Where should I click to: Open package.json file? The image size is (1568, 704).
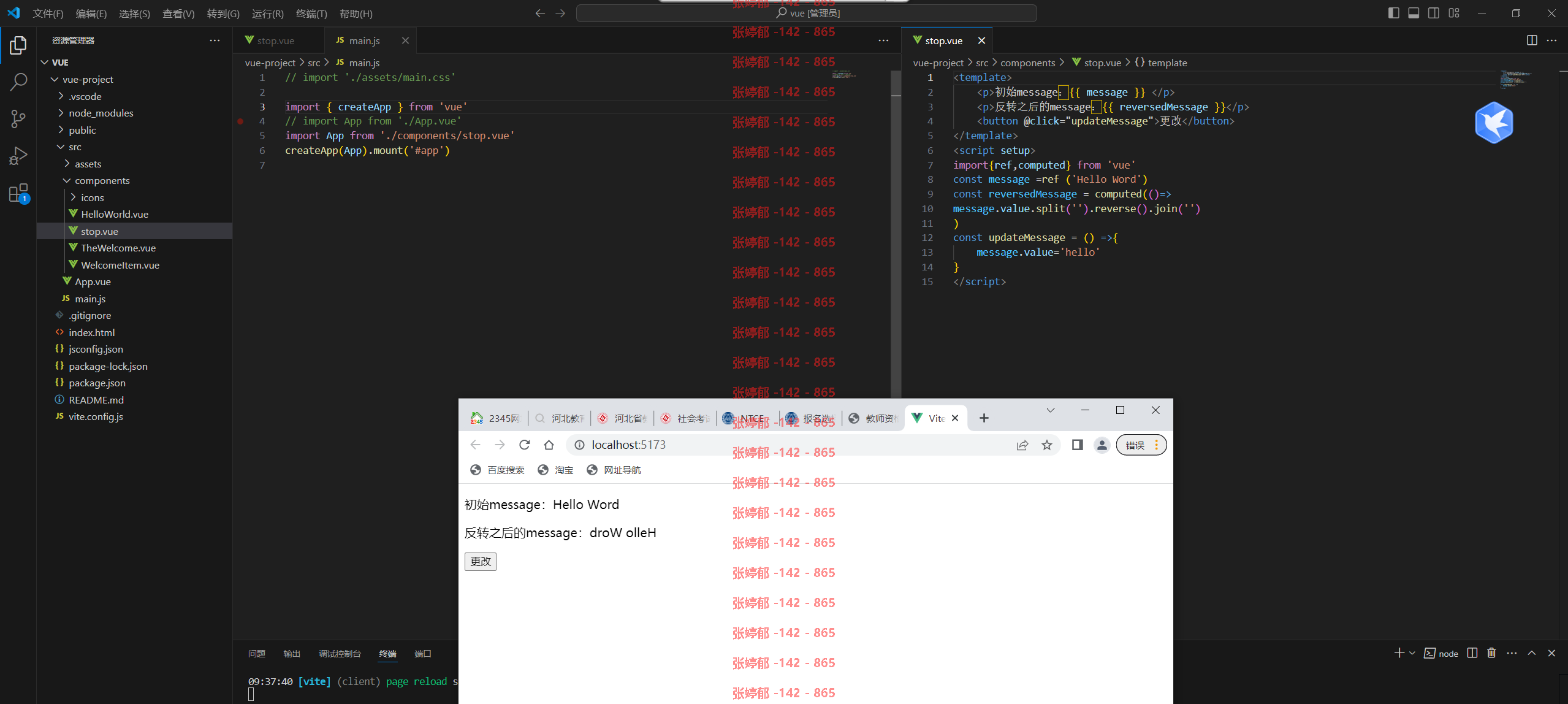click(x=135, y=383)
